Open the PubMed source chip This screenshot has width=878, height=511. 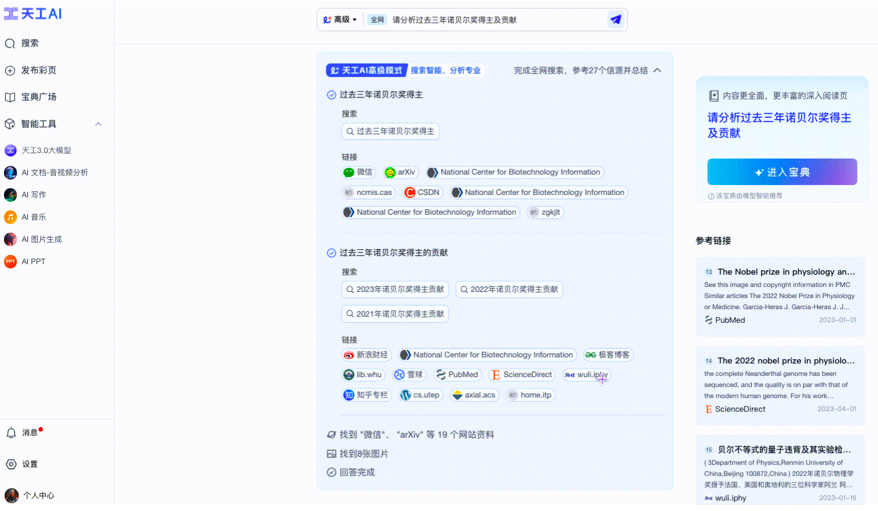[x=457, y=374]
